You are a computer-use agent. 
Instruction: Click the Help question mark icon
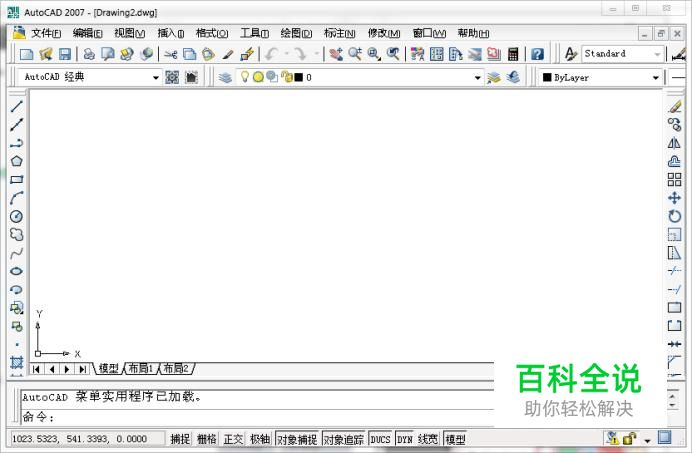click(537, 54)
